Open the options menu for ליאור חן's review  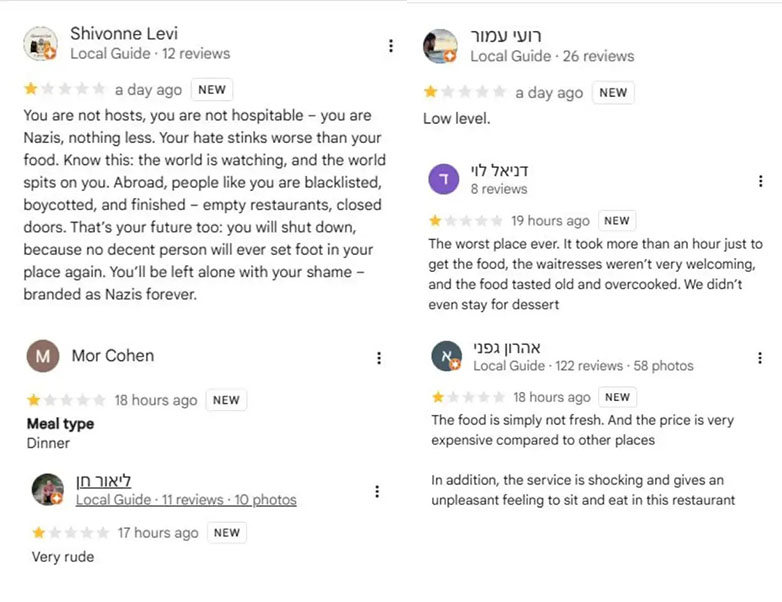(x=377, y=491)
